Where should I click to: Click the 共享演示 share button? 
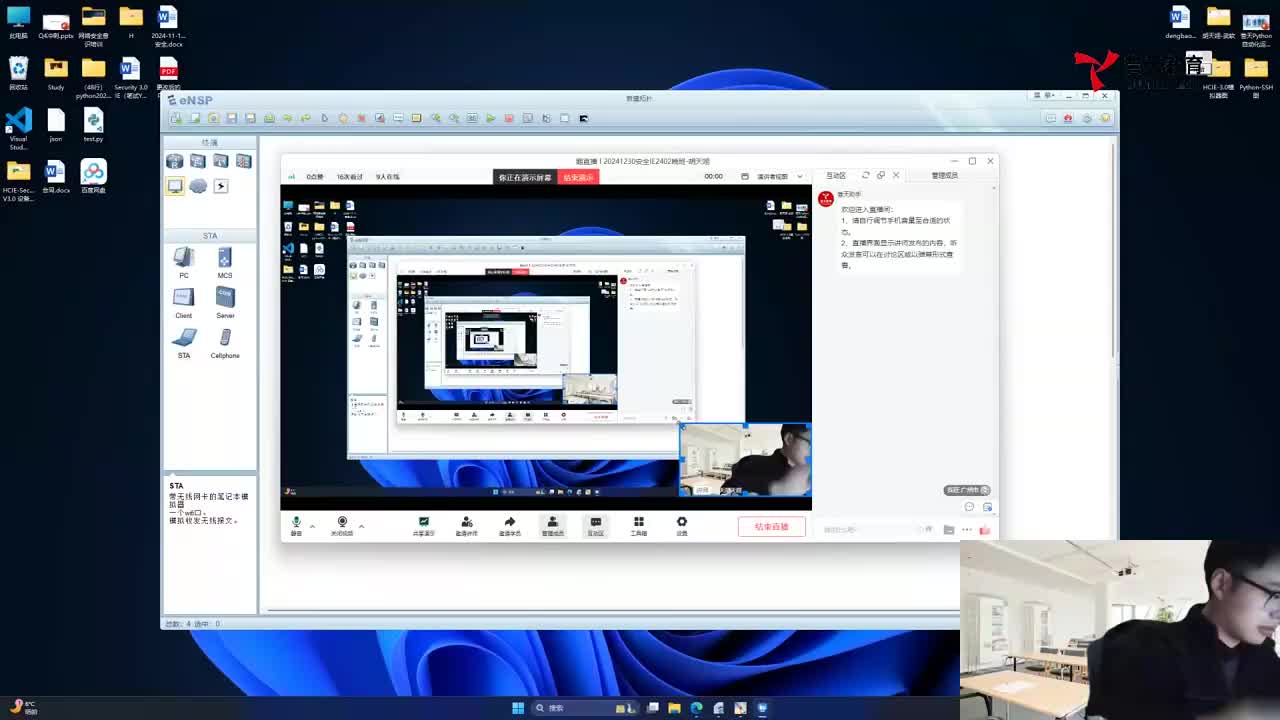(x=424, y=526)
